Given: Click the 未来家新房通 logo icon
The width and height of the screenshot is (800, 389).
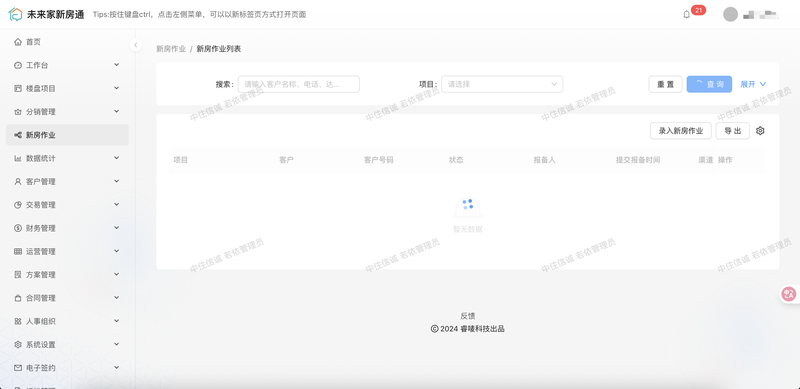Looking at the screenshot, I should coord(15,14).
